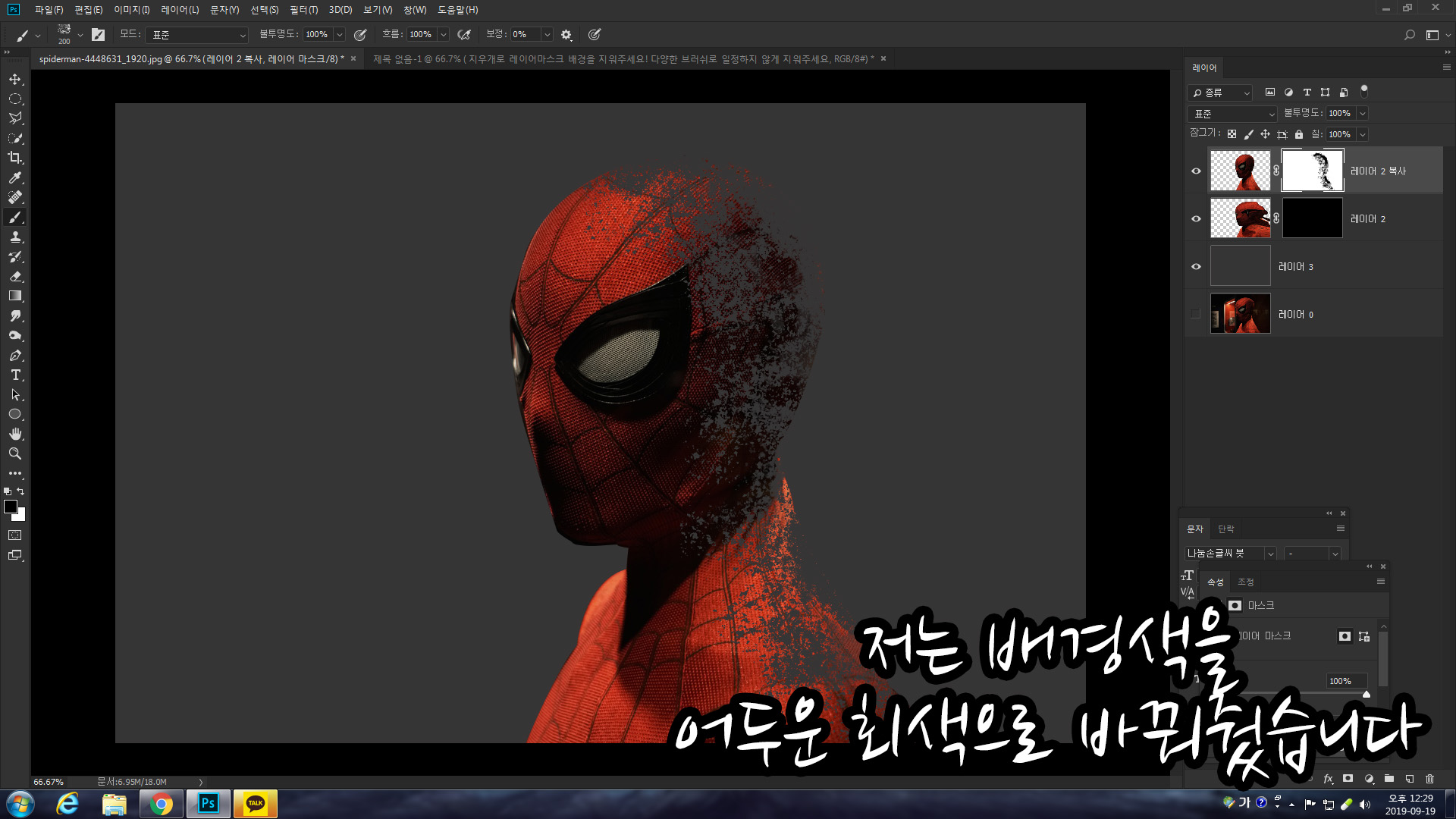Select the Hand tool

15,434
